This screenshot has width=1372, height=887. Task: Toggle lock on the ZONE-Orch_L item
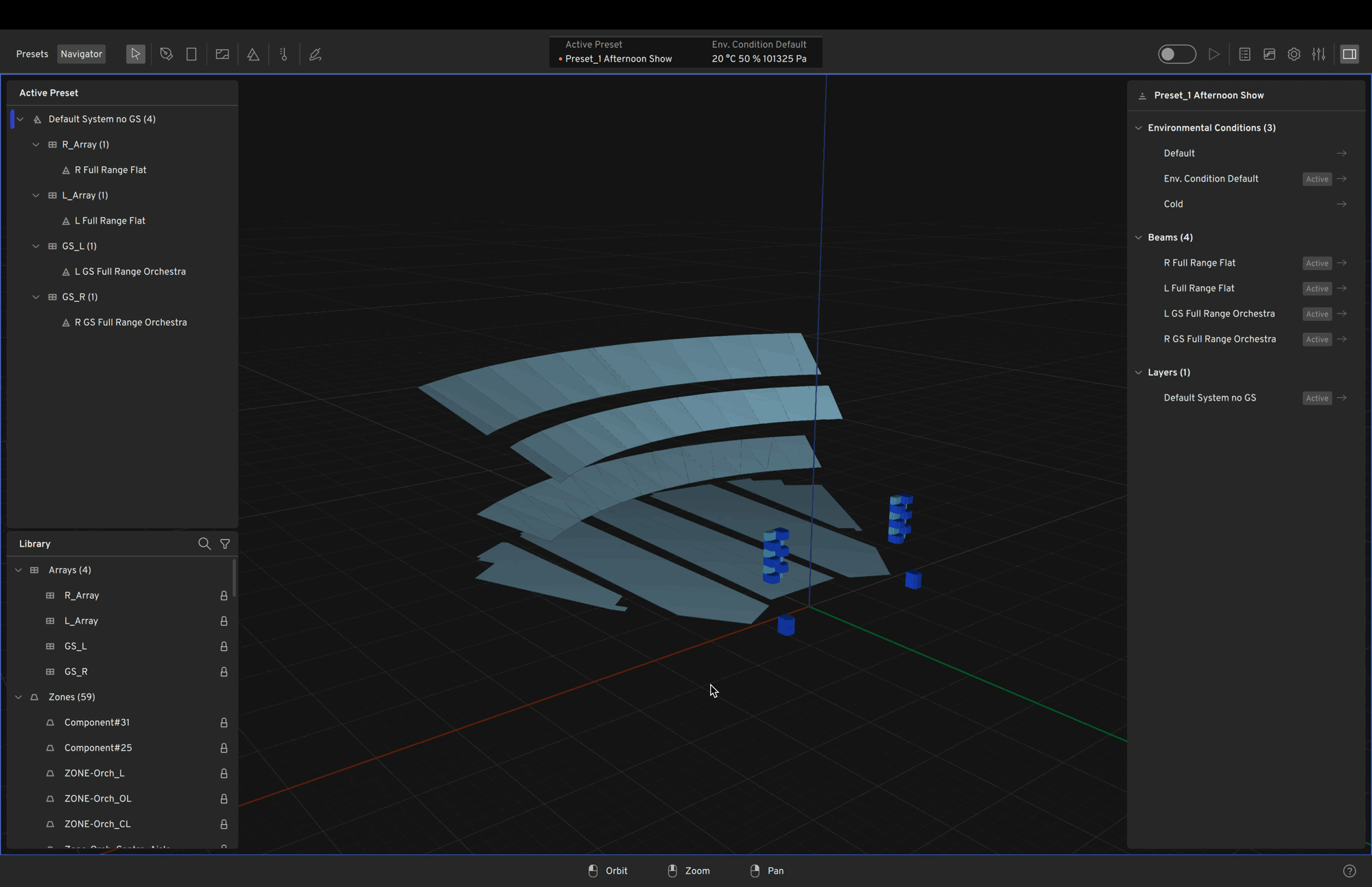point(224,773)
